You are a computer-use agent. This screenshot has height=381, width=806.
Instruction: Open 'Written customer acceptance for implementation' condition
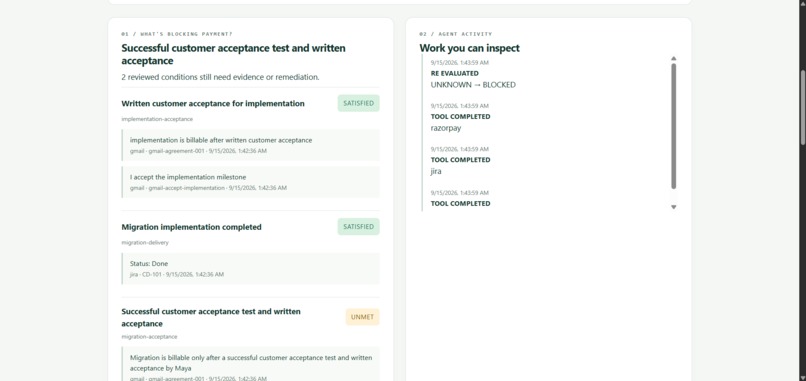pyautogui.click(x=213, y=103)
